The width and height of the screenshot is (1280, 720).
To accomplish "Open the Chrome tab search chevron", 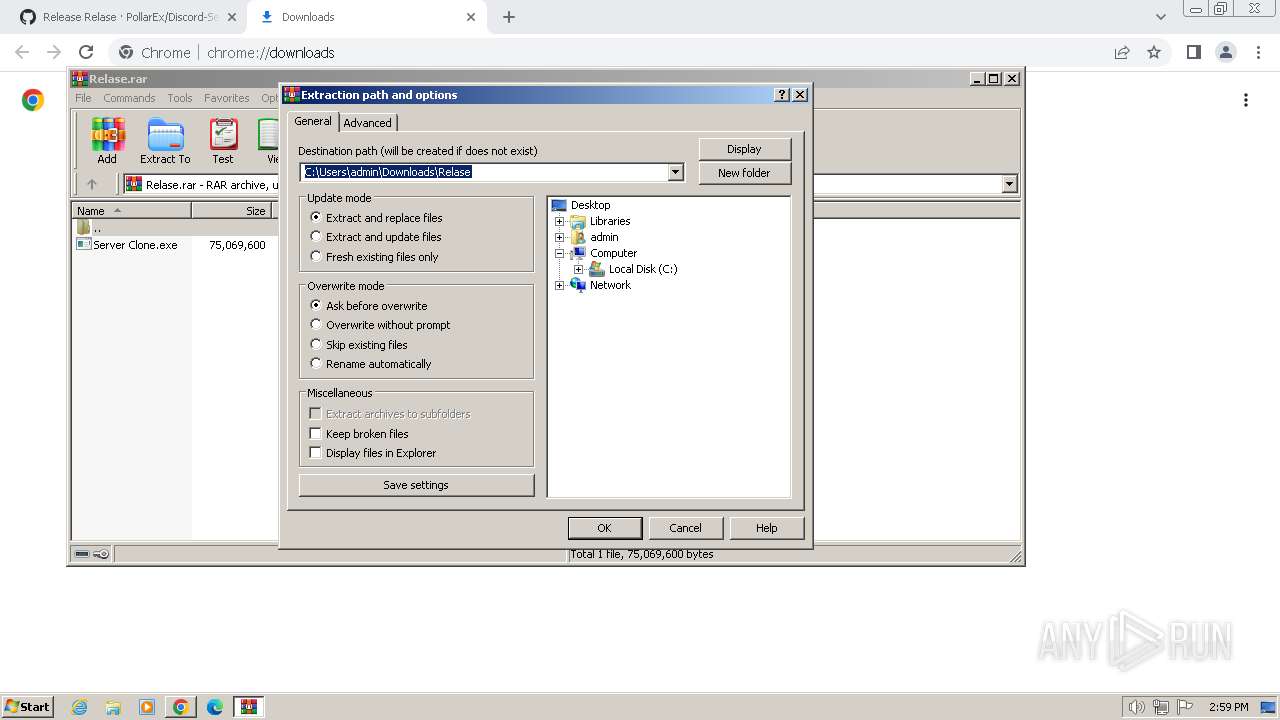I will tap(1160, 17).
